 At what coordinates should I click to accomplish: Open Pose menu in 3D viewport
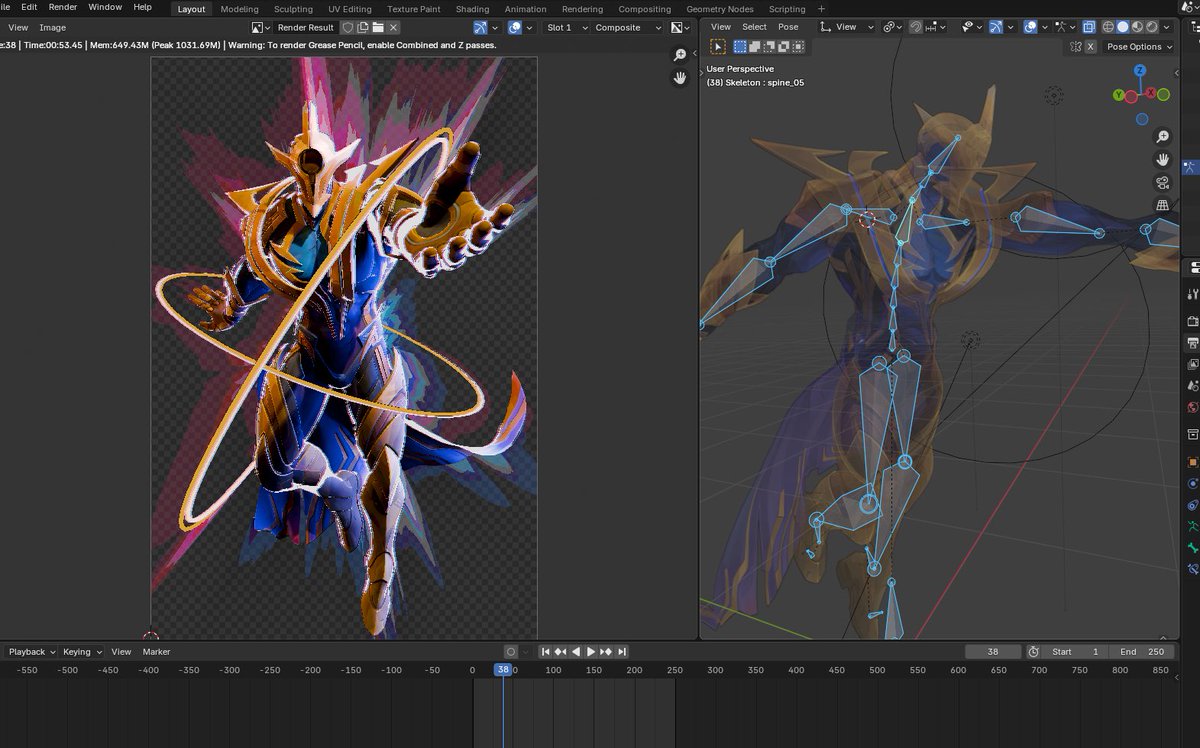click(788, 27)
